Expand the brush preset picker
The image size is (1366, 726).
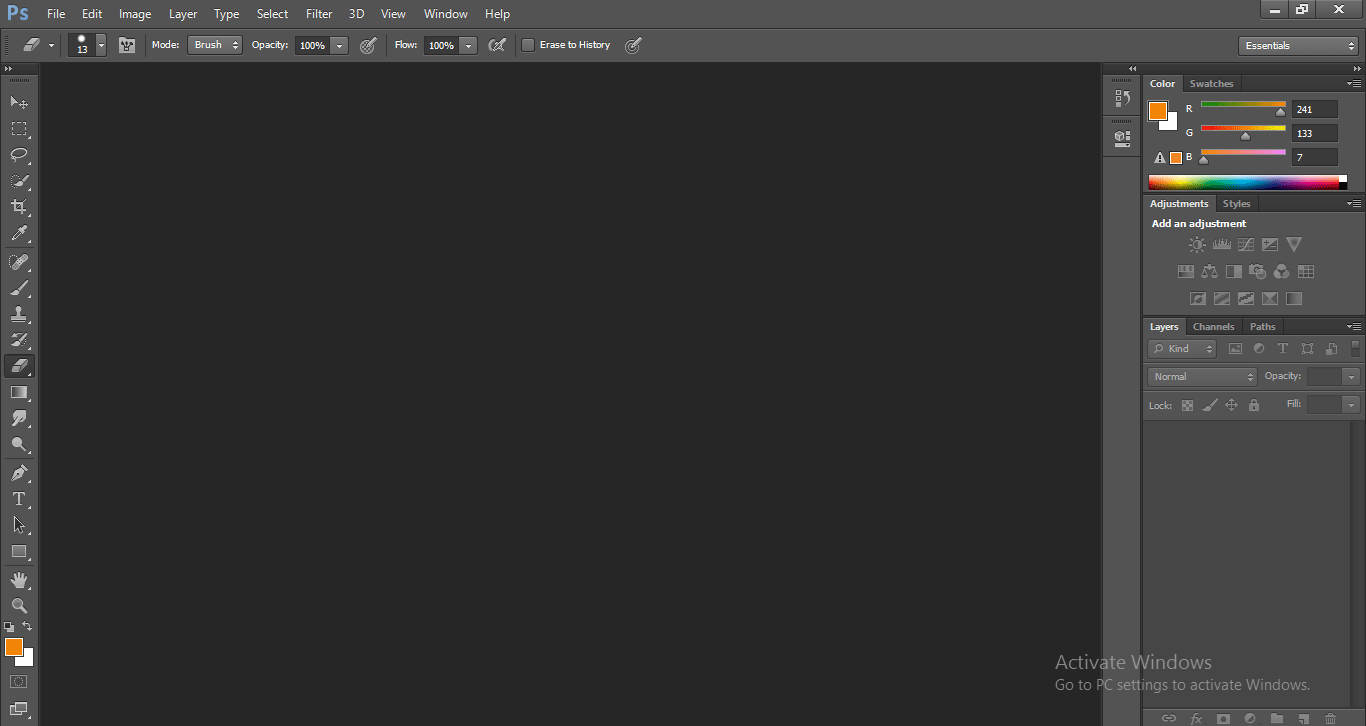100,45
